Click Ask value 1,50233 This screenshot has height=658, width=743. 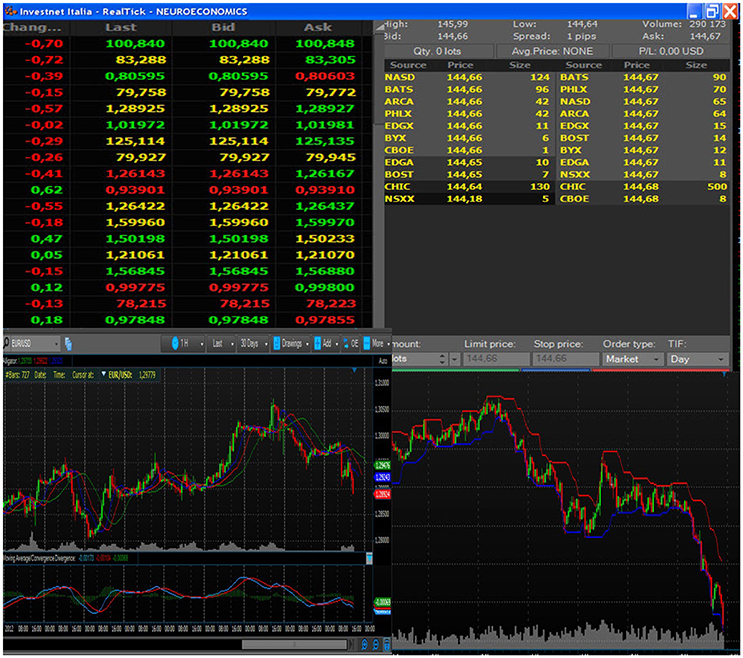325,238
